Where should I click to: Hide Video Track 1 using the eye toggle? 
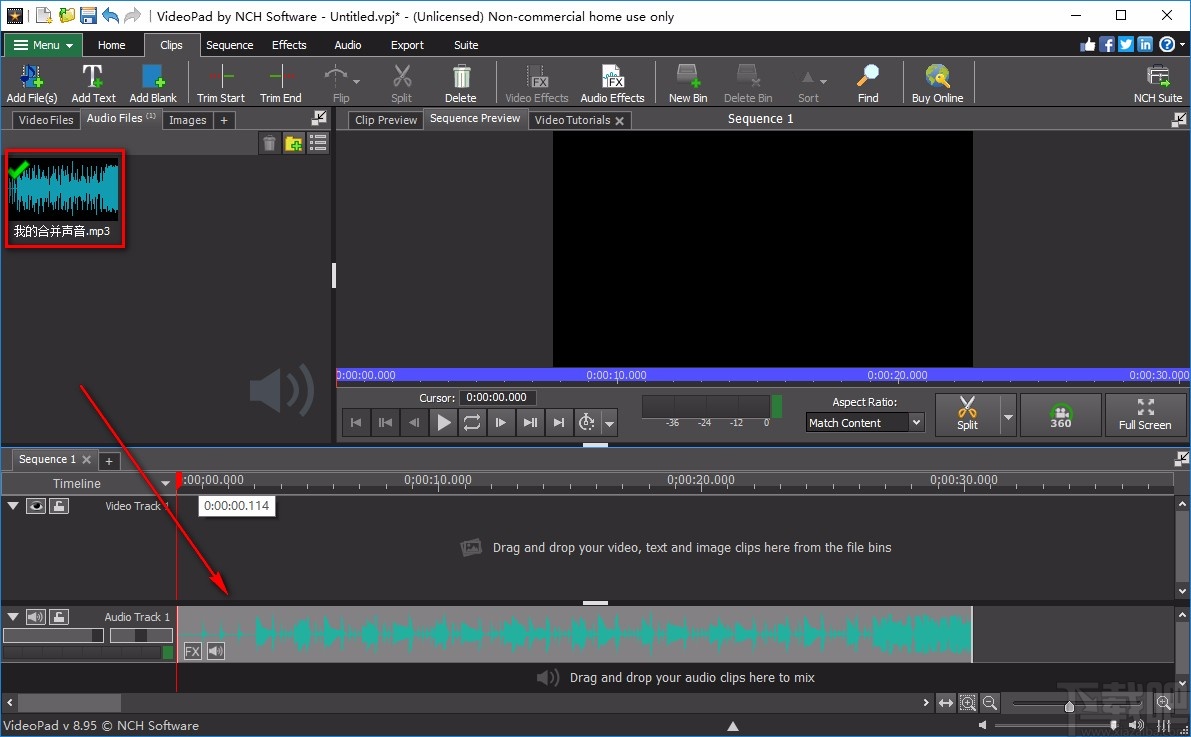[x=36, y=506]
